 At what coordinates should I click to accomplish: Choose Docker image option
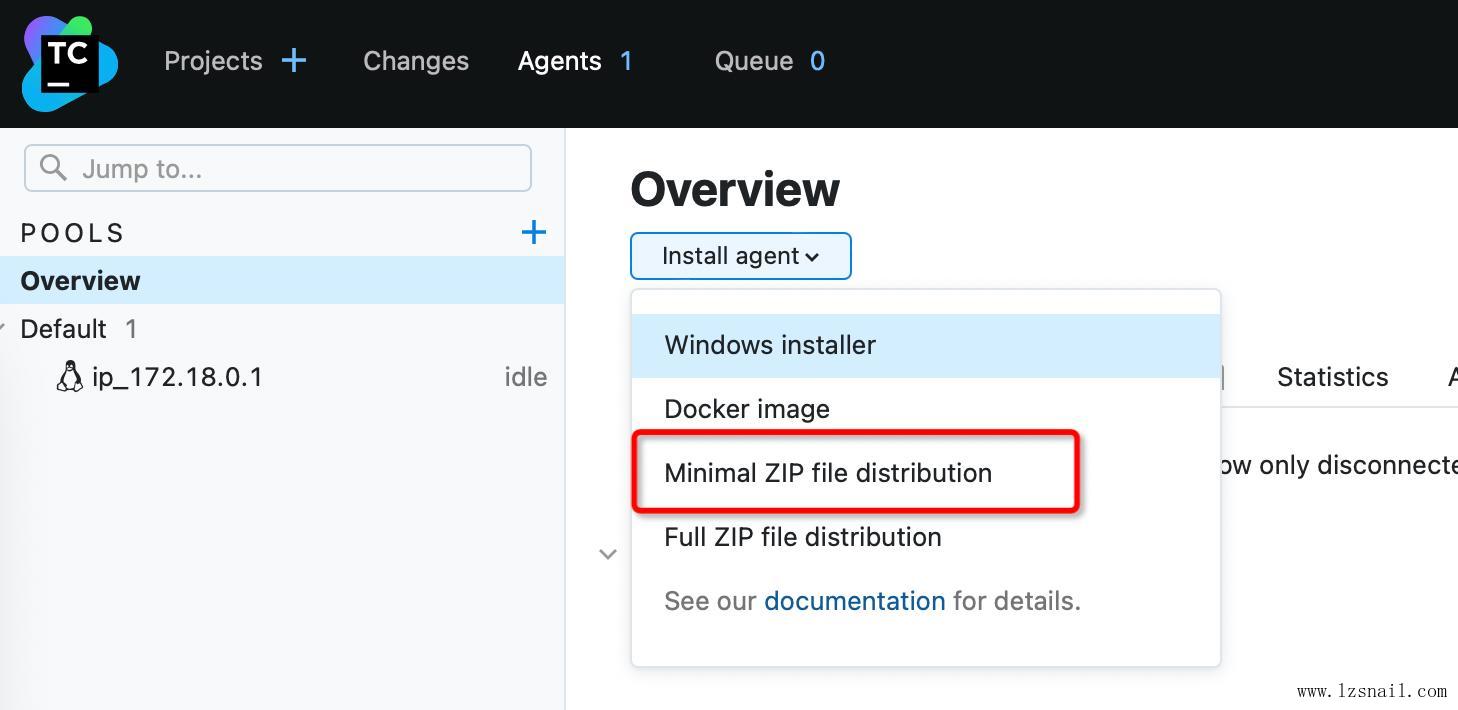(926, 409)
